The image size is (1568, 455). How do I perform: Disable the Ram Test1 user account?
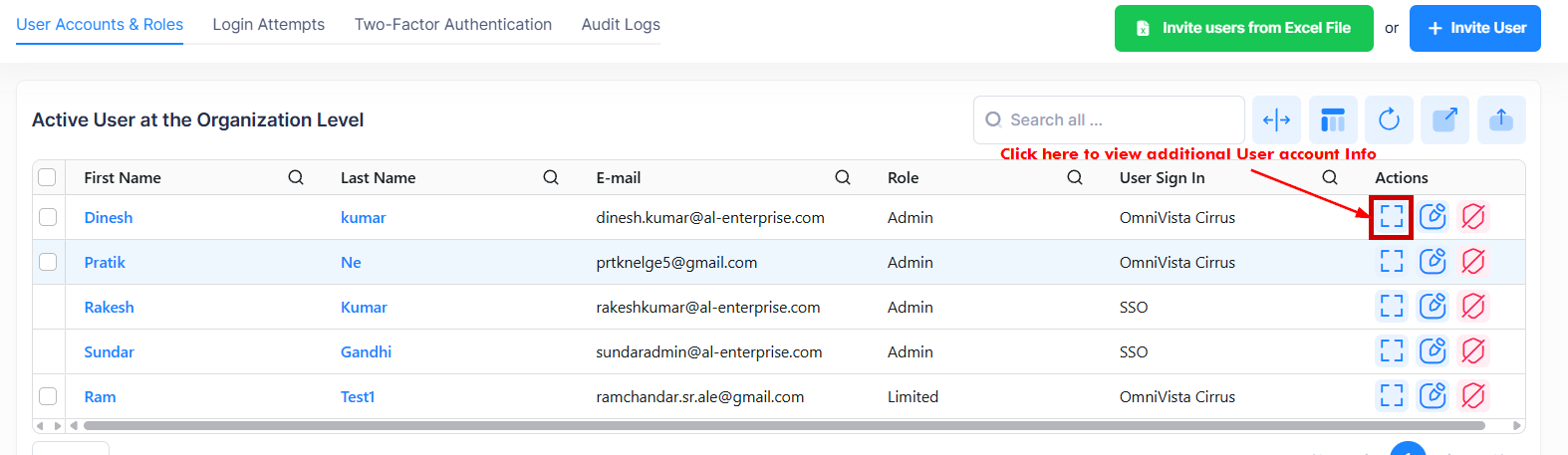tap(1473, 395)
